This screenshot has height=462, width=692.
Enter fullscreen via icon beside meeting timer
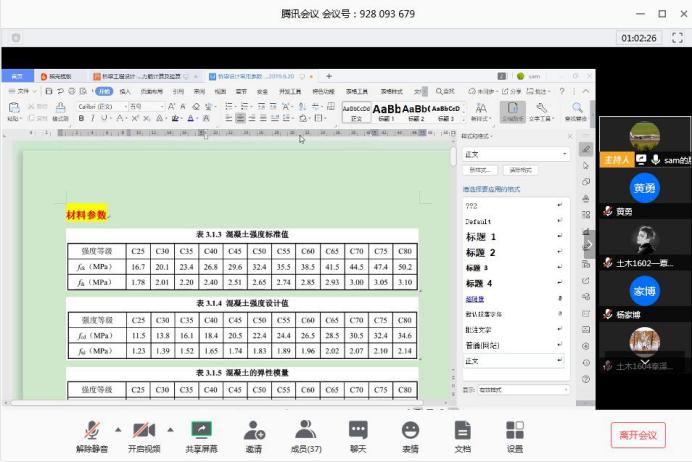[x=673, y=36]
